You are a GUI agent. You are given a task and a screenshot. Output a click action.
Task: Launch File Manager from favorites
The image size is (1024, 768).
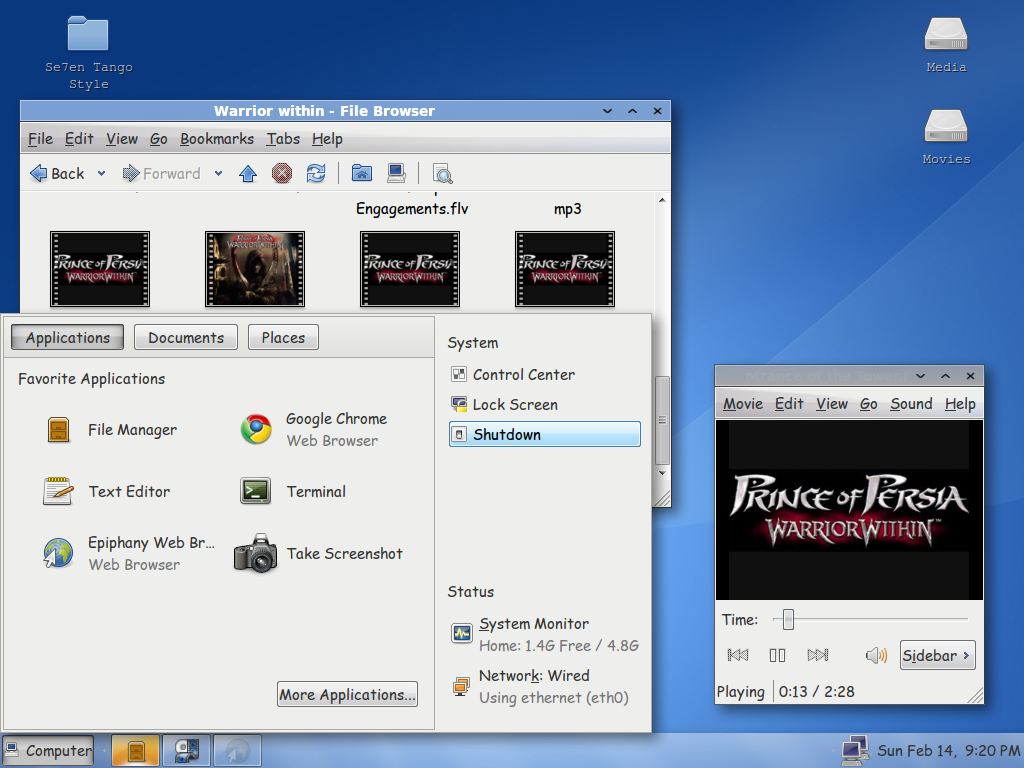111,430
